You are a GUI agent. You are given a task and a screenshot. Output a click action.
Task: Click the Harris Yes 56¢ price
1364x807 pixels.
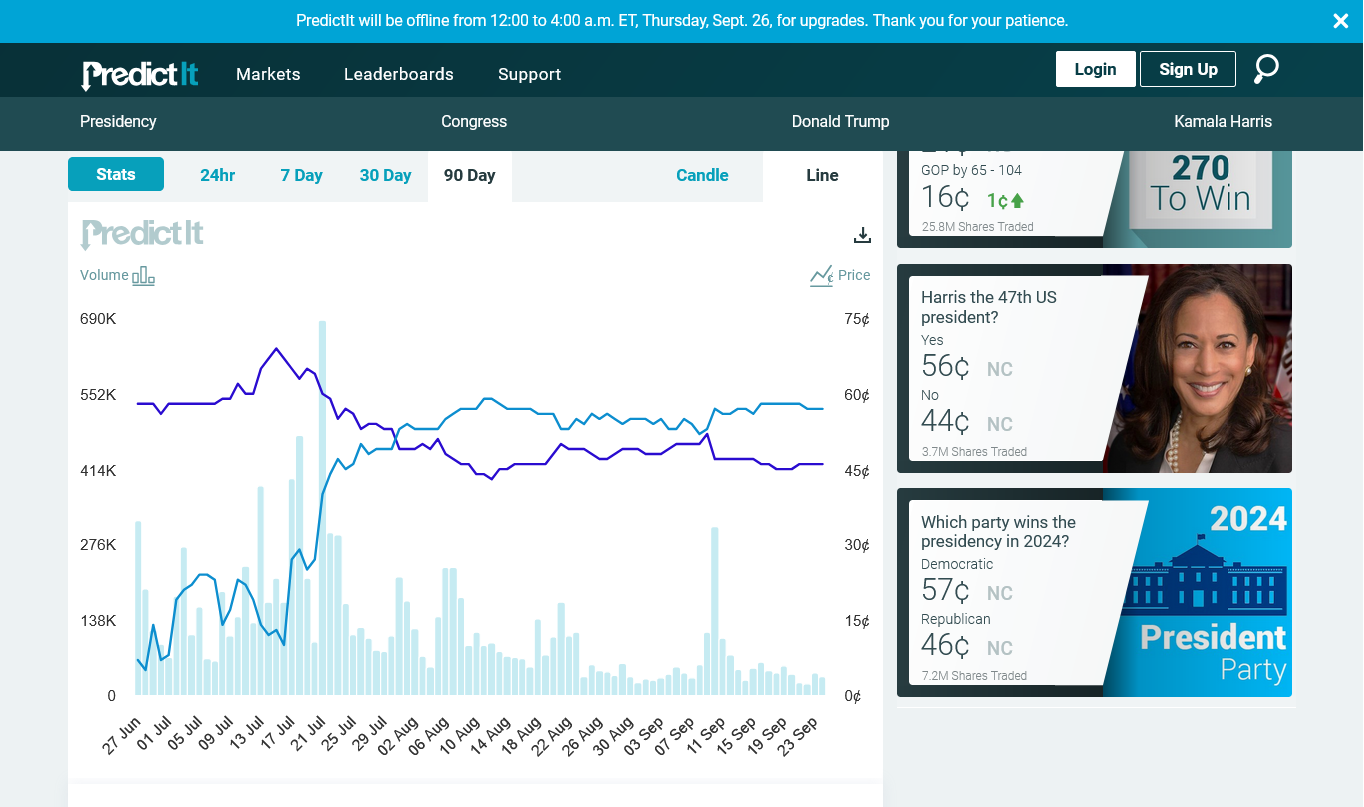pyautogui.click(x=946, y=367)
